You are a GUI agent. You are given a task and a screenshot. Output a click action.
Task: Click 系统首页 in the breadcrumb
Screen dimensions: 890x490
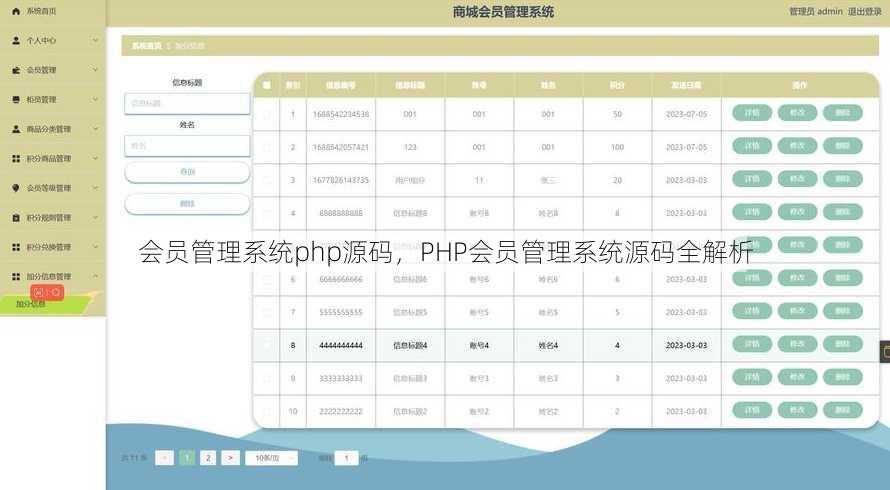pyautogui.click(x=146, y=45)
